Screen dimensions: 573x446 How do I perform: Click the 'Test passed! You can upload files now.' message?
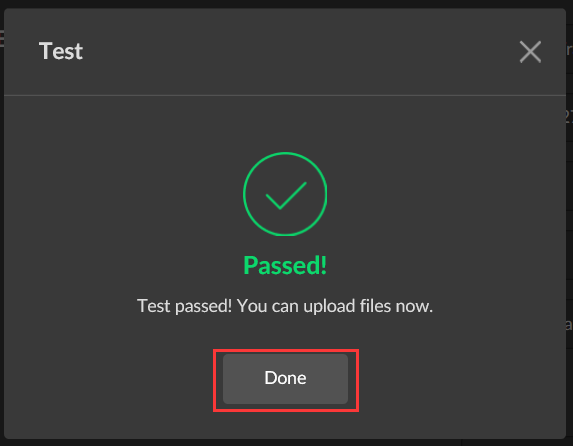285,306
